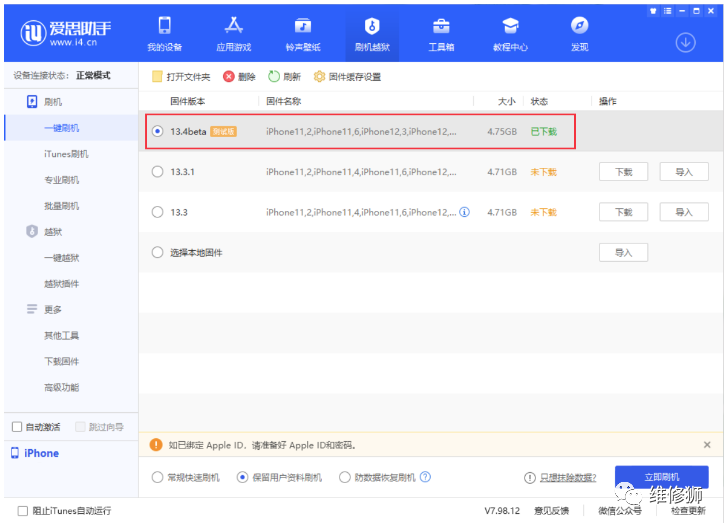Open the 铃声壁纸 section
The width and height of the screenshot is (726, 527).
point(303,33)
